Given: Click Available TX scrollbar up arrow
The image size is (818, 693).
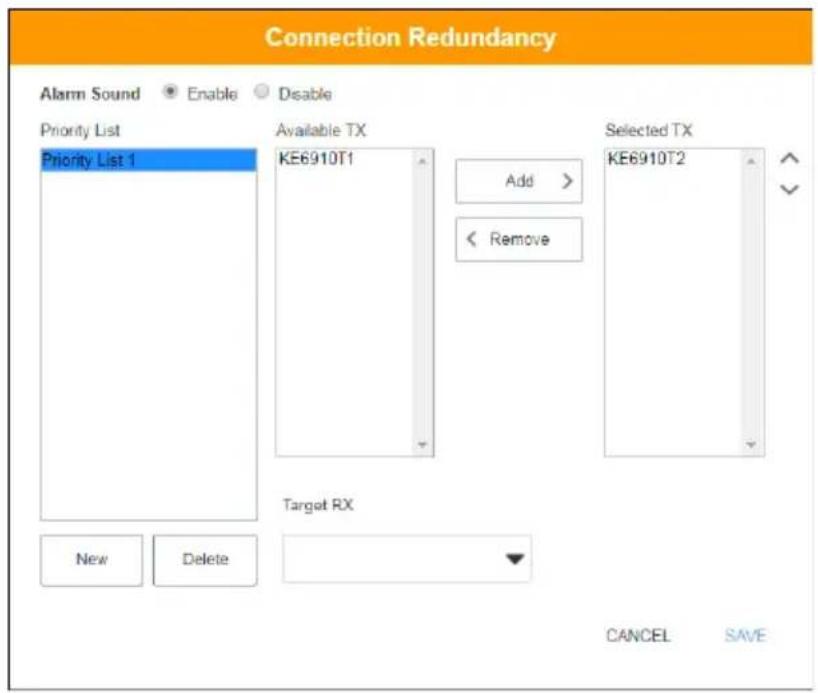Looking at the screenshot, I should [x=423, y=161].
